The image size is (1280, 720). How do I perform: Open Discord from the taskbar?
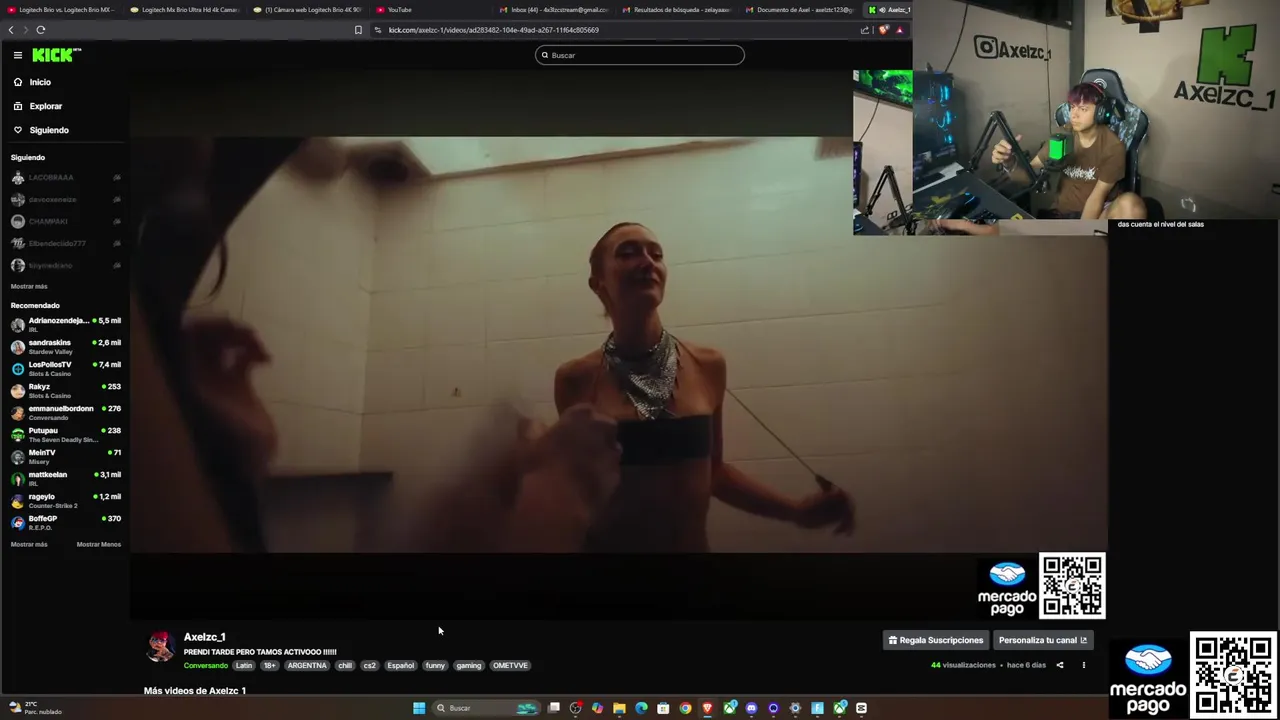[x=751, y=708]
